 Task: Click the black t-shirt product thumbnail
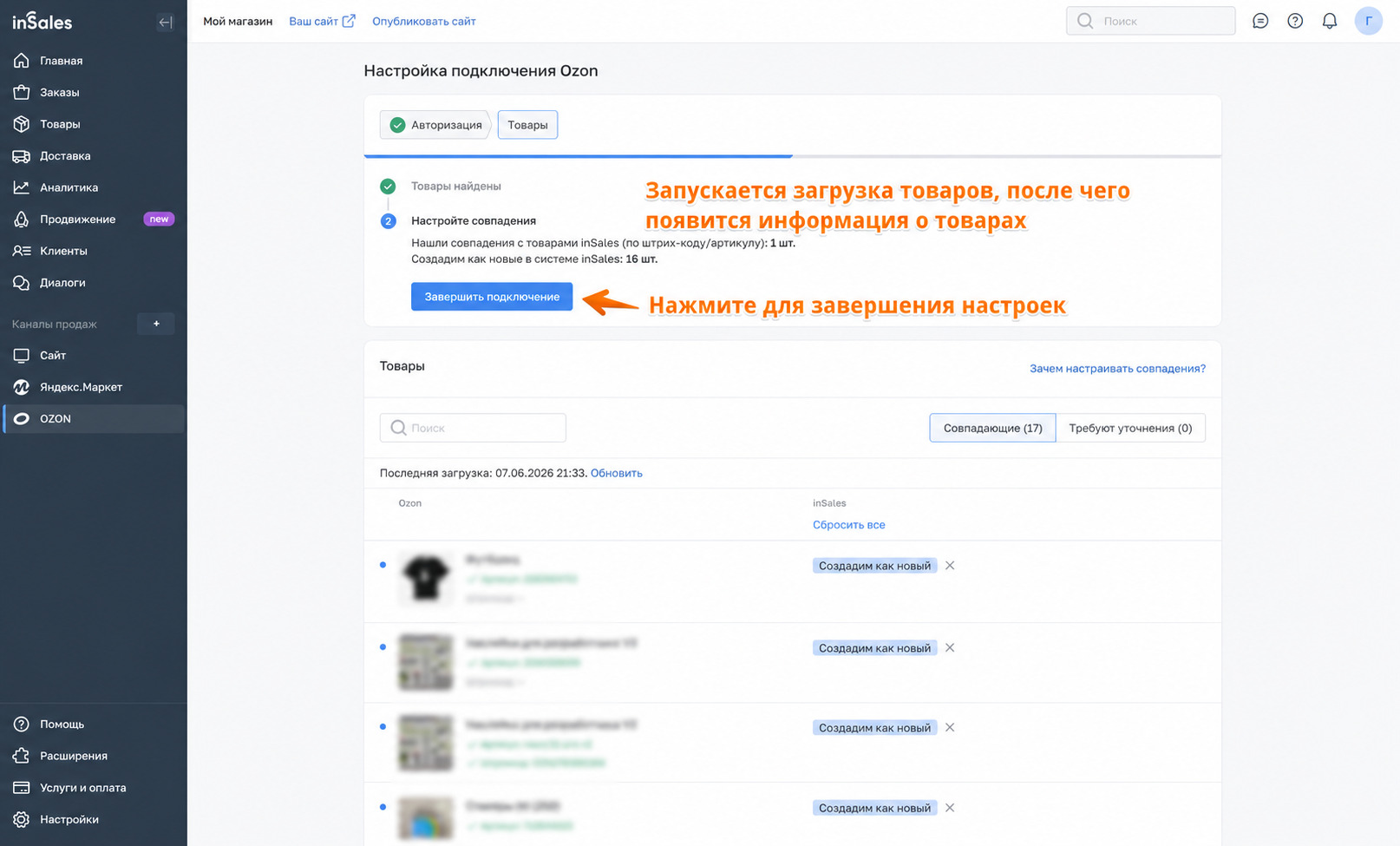(x=426, y=578)
